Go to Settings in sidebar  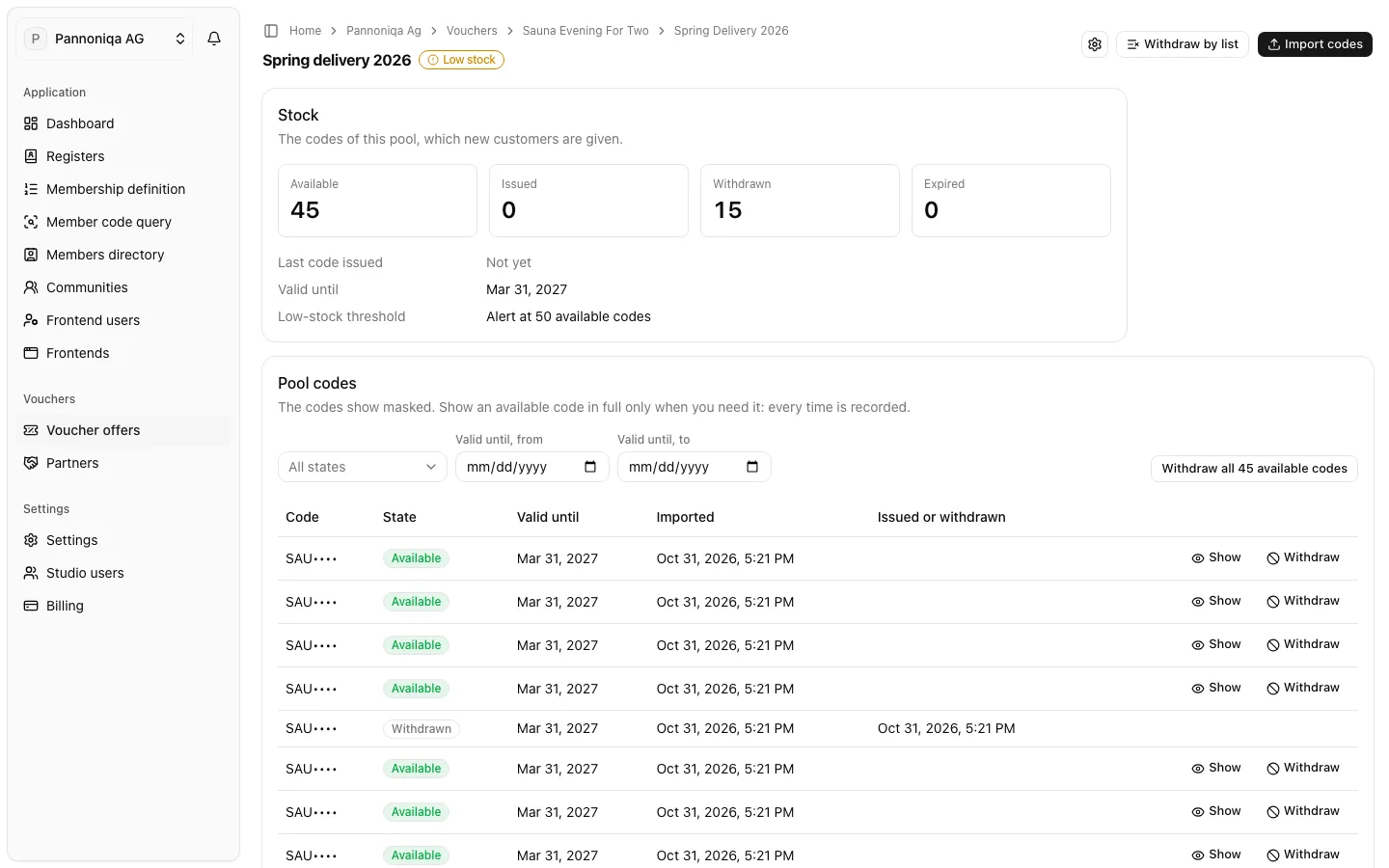pos(123,540)
